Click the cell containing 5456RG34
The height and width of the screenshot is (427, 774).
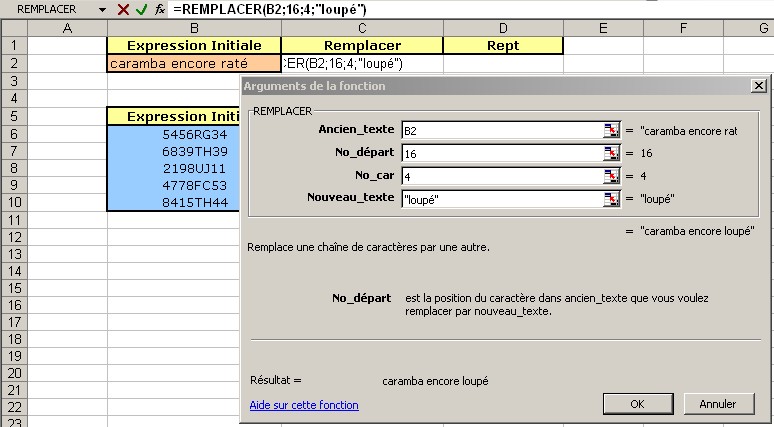point(194,134)
